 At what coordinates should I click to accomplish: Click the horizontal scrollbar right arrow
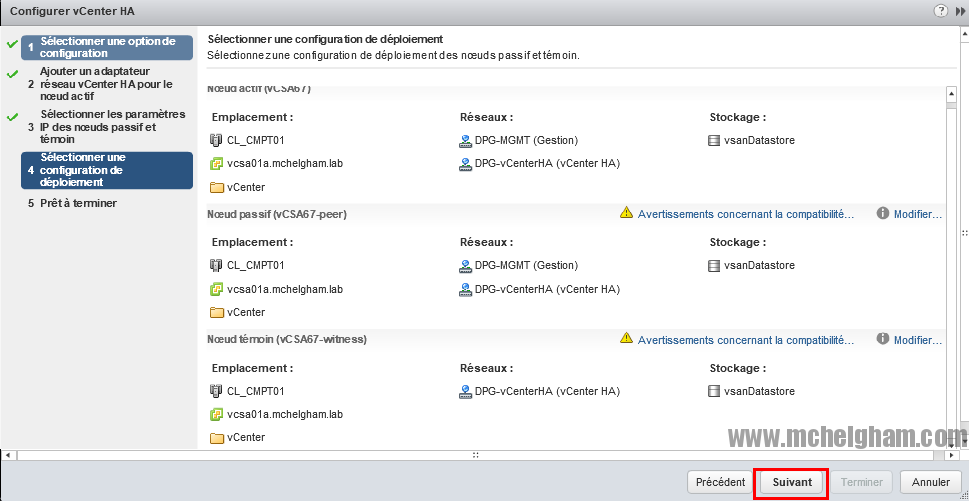(x=952, y=455)
